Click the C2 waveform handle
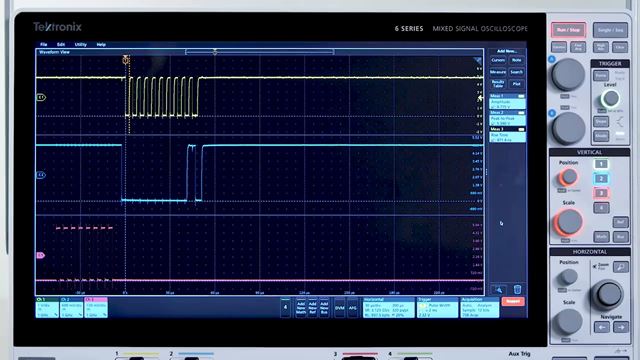 pos(41,175)
